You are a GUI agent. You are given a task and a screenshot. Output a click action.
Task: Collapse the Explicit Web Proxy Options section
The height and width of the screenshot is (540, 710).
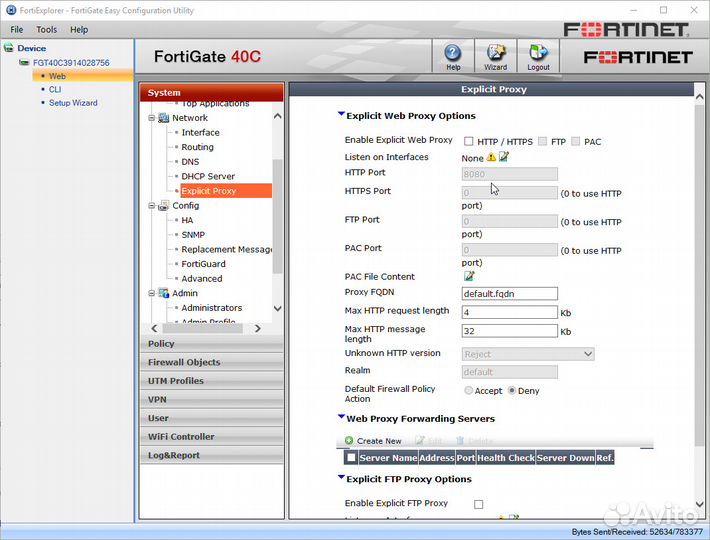point(341,115)
